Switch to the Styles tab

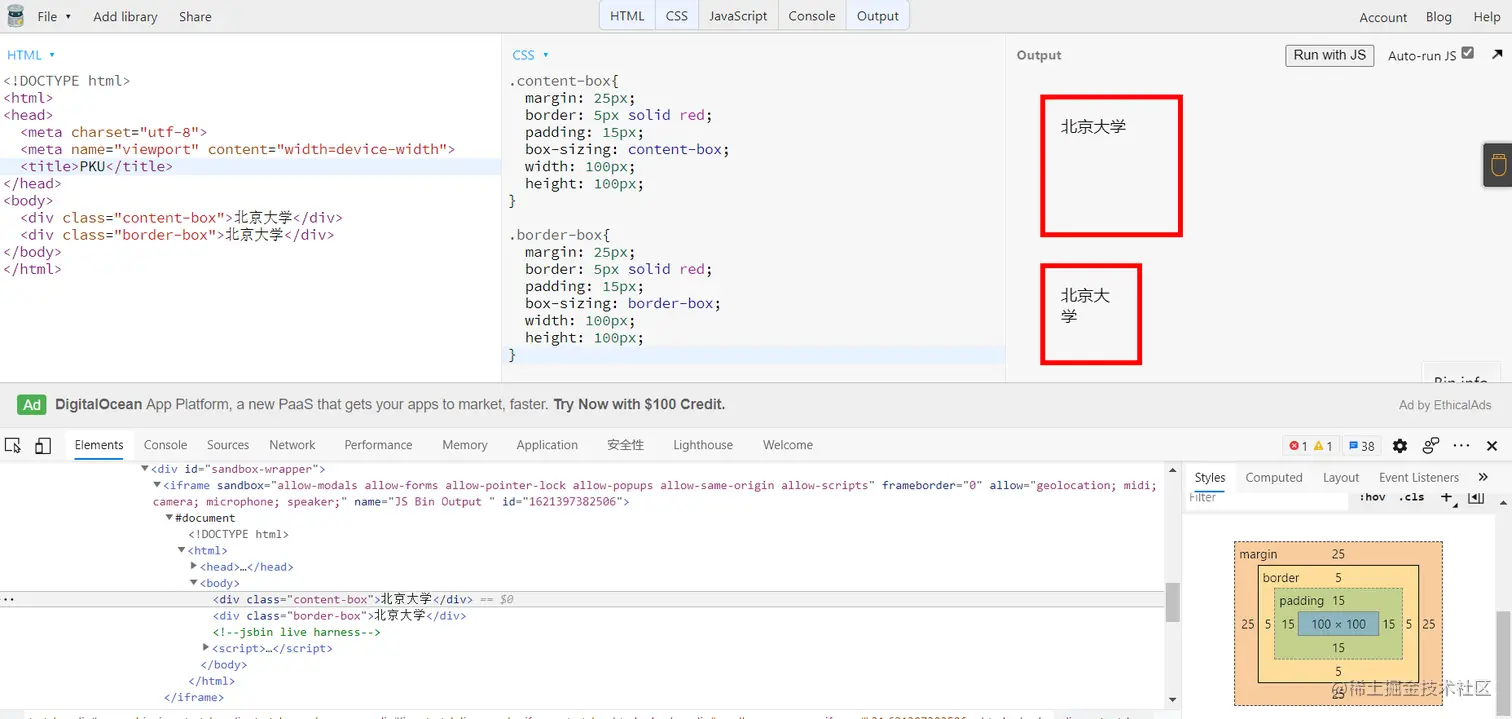1210,477
